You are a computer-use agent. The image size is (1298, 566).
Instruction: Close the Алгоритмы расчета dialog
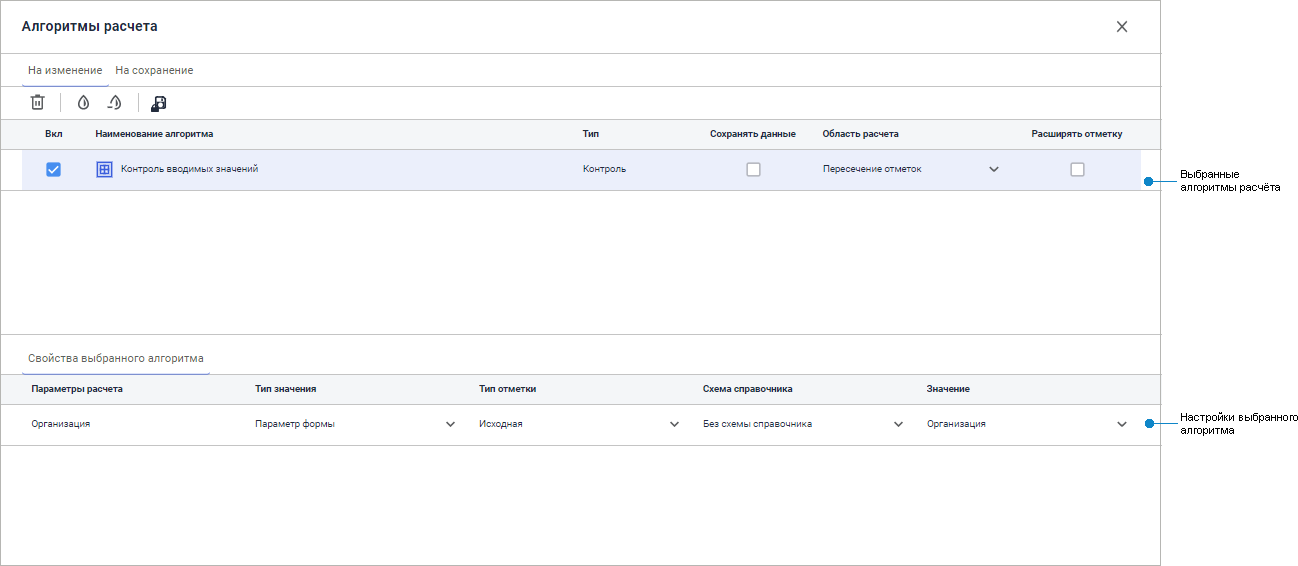[1122, 27]
